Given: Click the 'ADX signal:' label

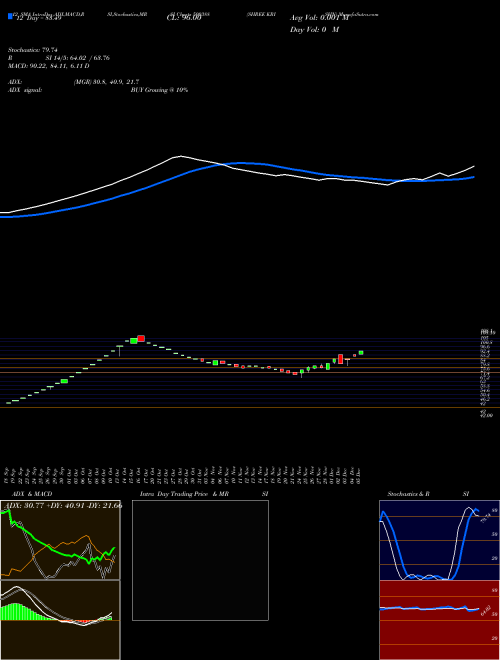Looking at the screenshot, I should tap(25, 90).
